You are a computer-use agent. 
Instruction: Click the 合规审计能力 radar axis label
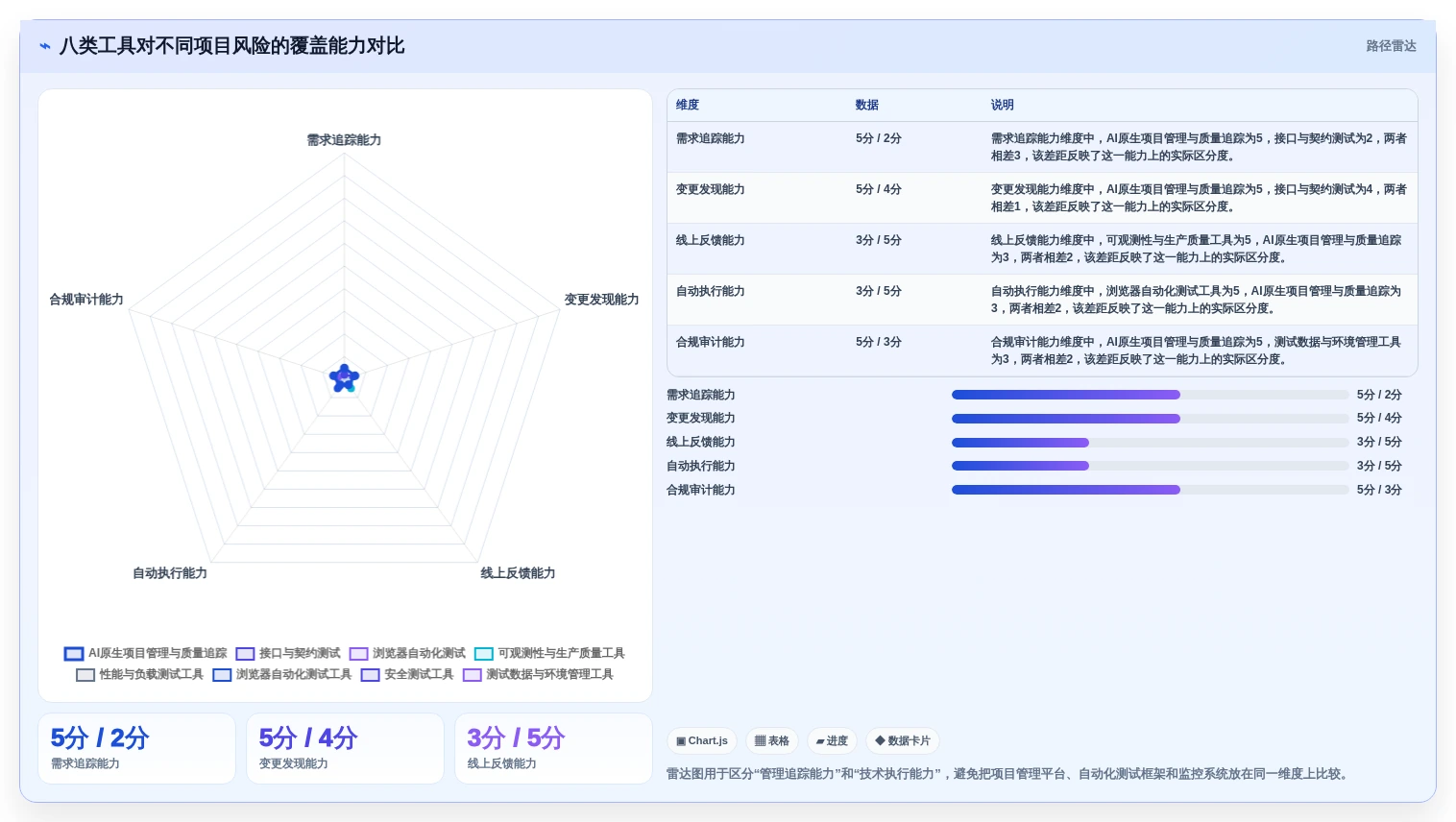[86, 300]
